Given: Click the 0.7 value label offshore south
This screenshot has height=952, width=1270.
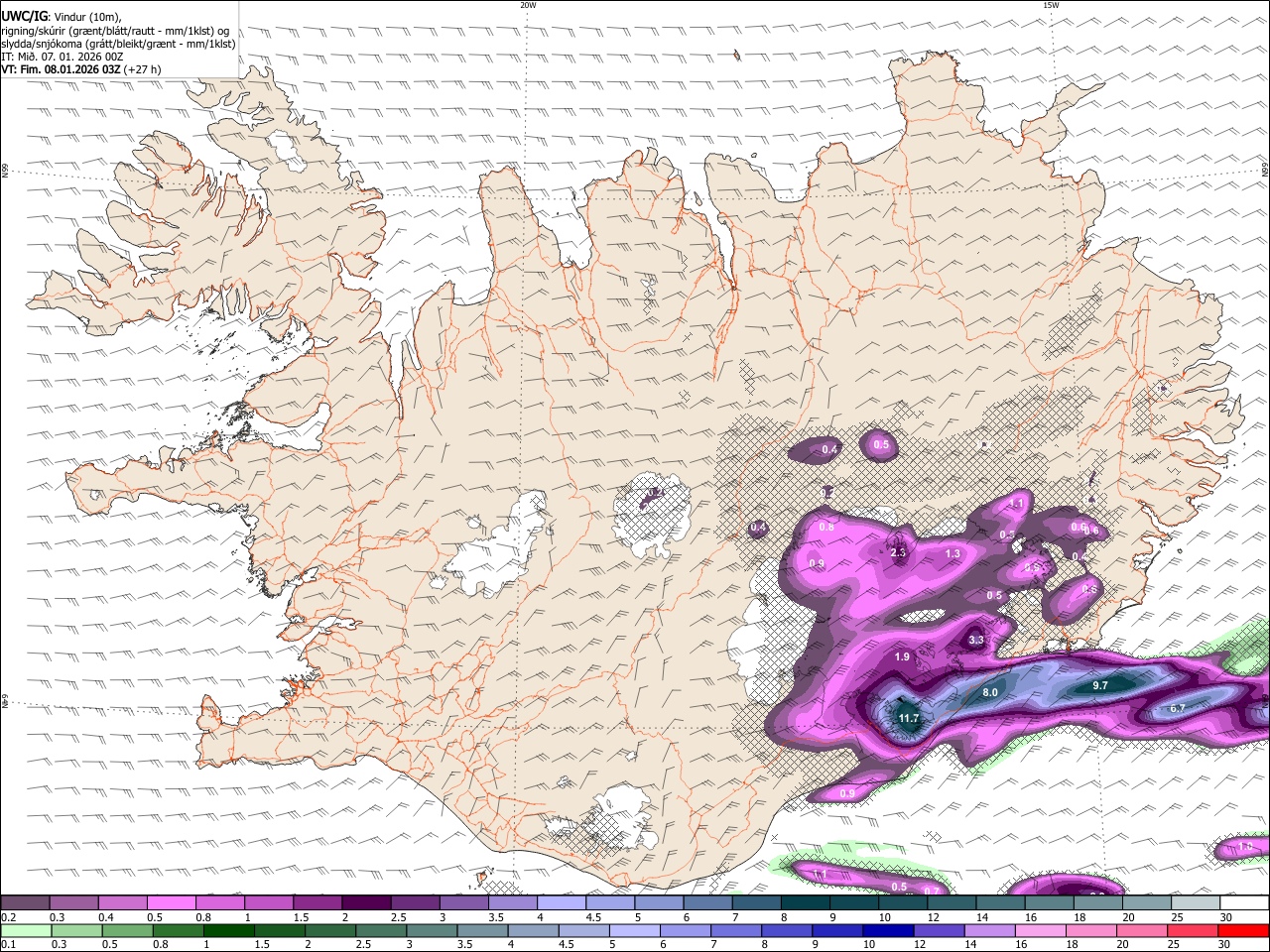Looking at the screenshot, I should 932,891.
